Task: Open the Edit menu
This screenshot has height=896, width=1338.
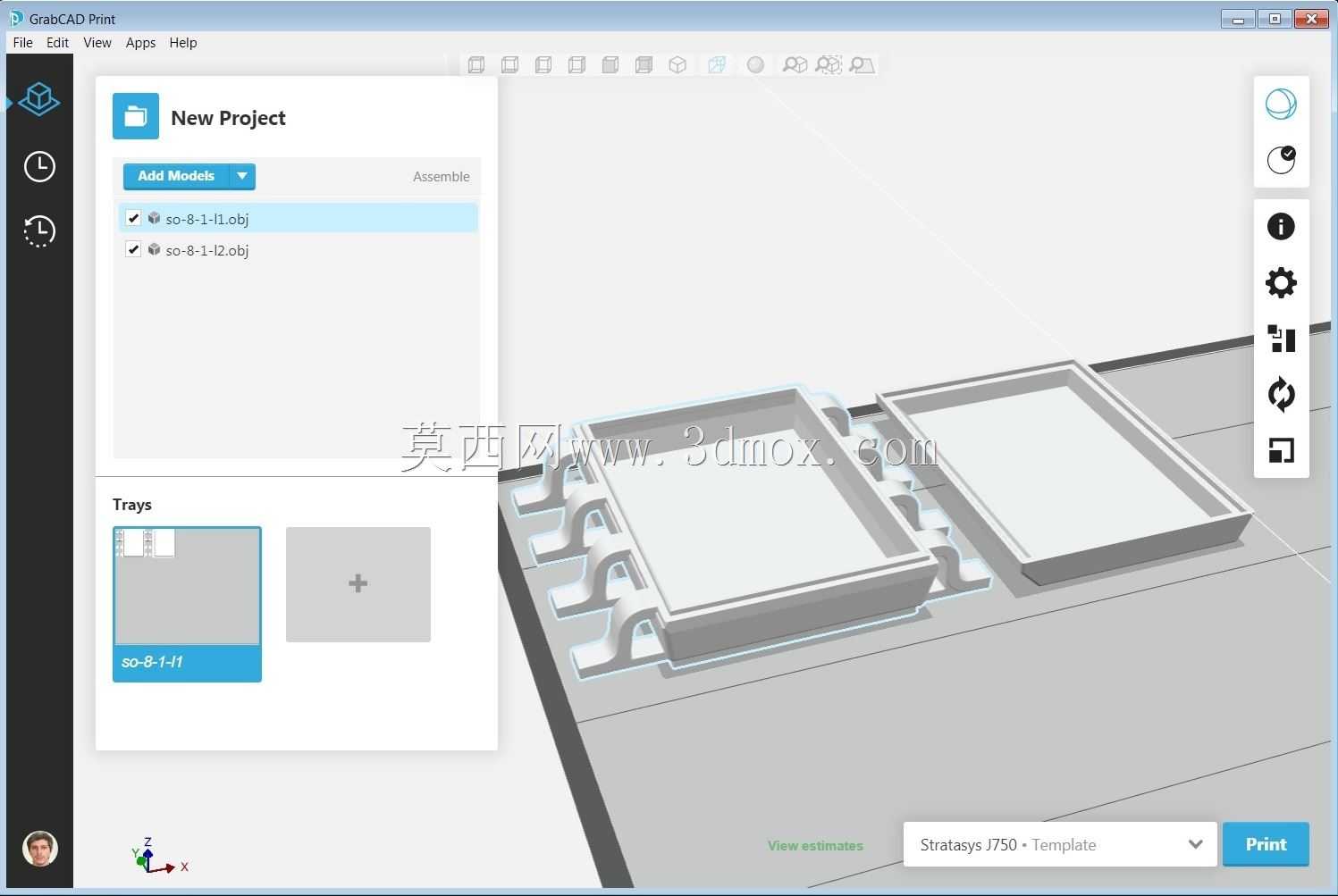Action: (57, 42)
